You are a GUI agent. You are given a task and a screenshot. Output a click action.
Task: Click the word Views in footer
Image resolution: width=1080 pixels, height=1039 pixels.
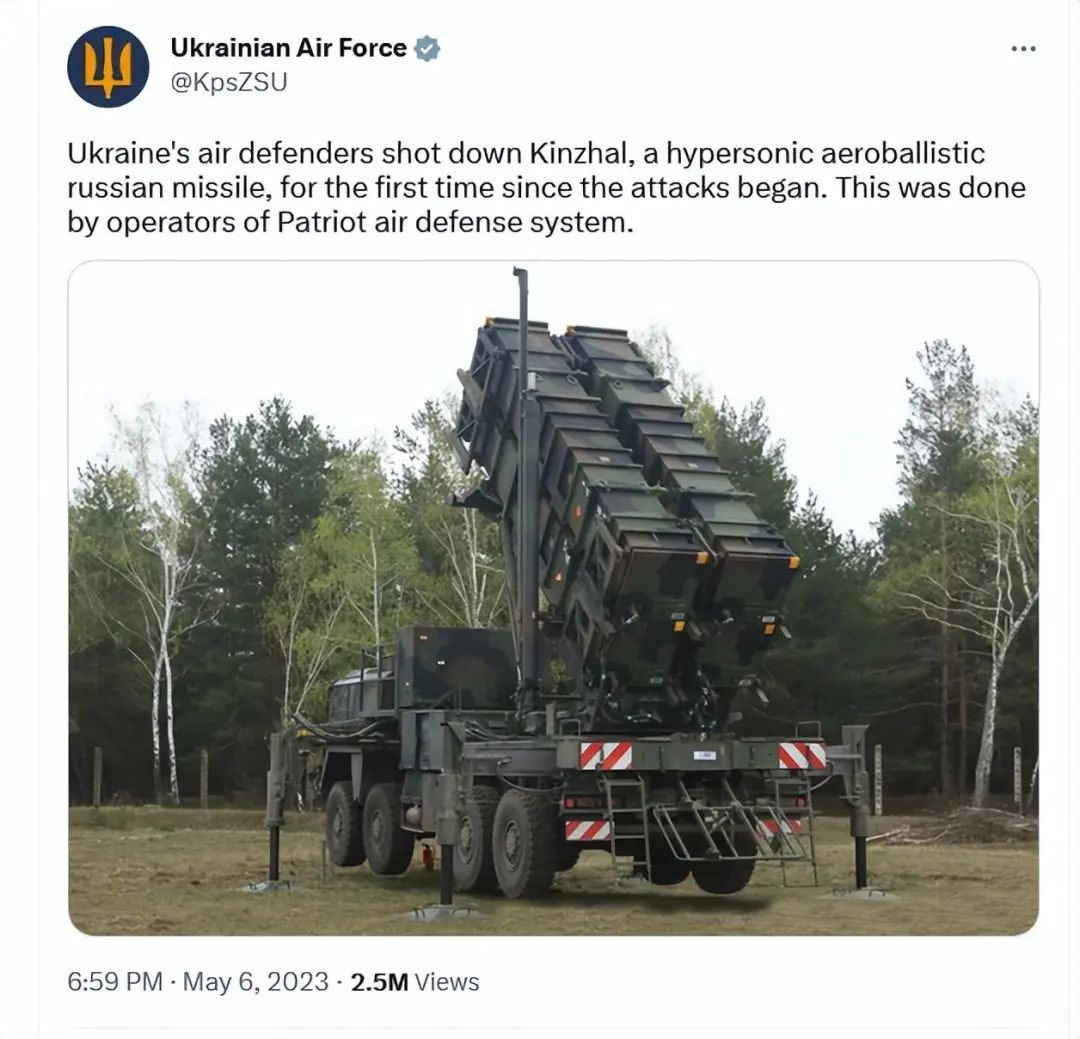[447, 981]
